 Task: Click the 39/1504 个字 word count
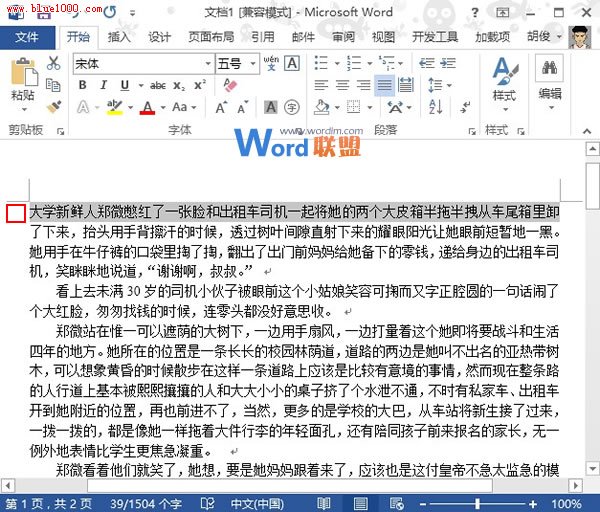coord(146,504)
